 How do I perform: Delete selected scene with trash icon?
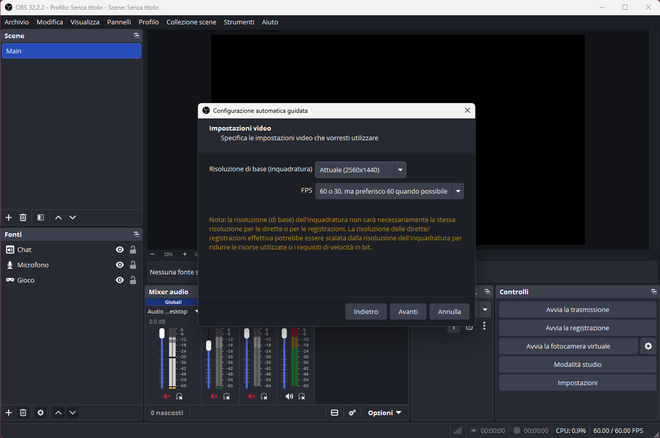23,218
